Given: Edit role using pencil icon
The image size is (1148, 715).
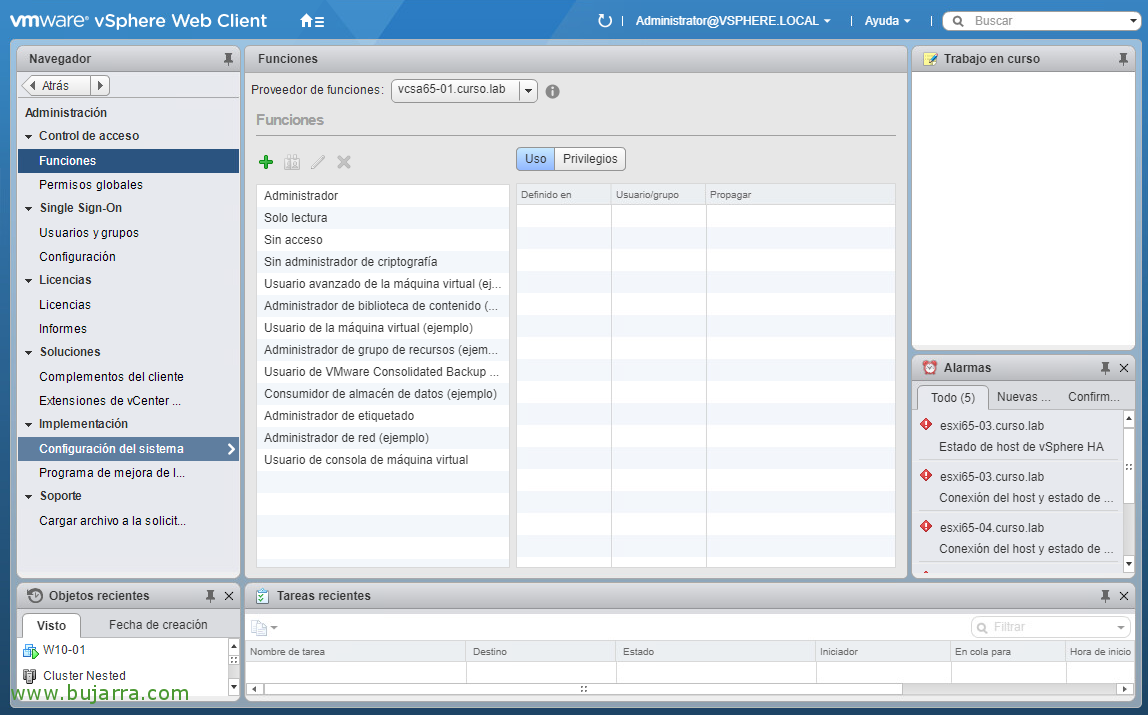Looking at the screenshot, I should 318,162.
